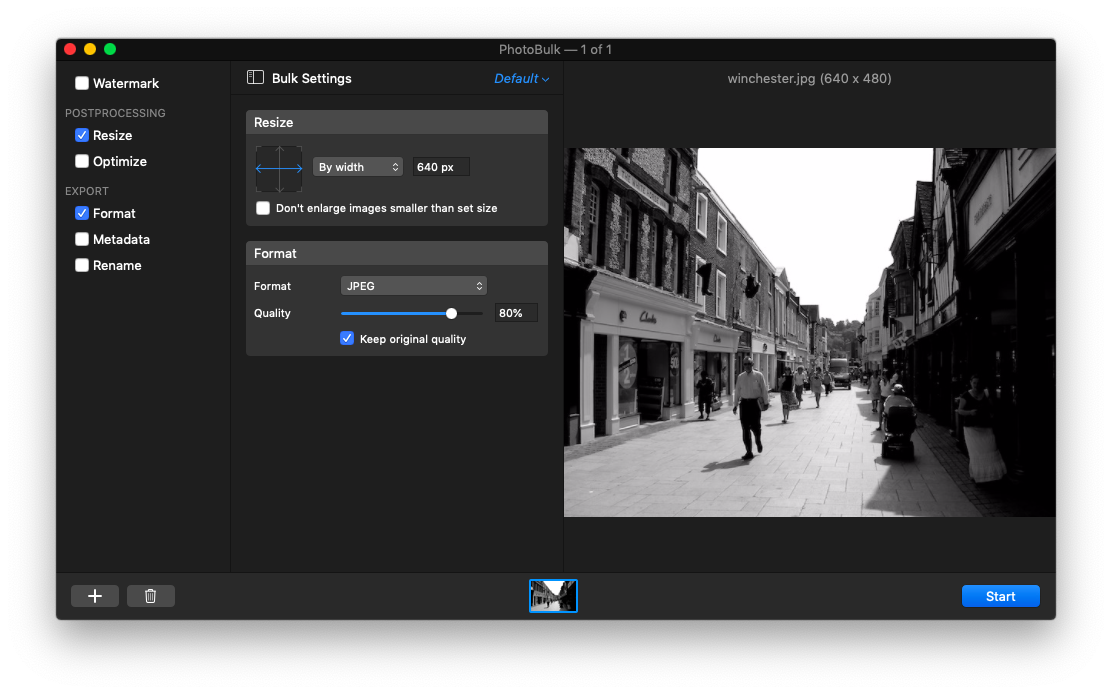Screen dimensions: 1112x694
Task: Open the Default presets dropdown
Action: coord(521,78)
